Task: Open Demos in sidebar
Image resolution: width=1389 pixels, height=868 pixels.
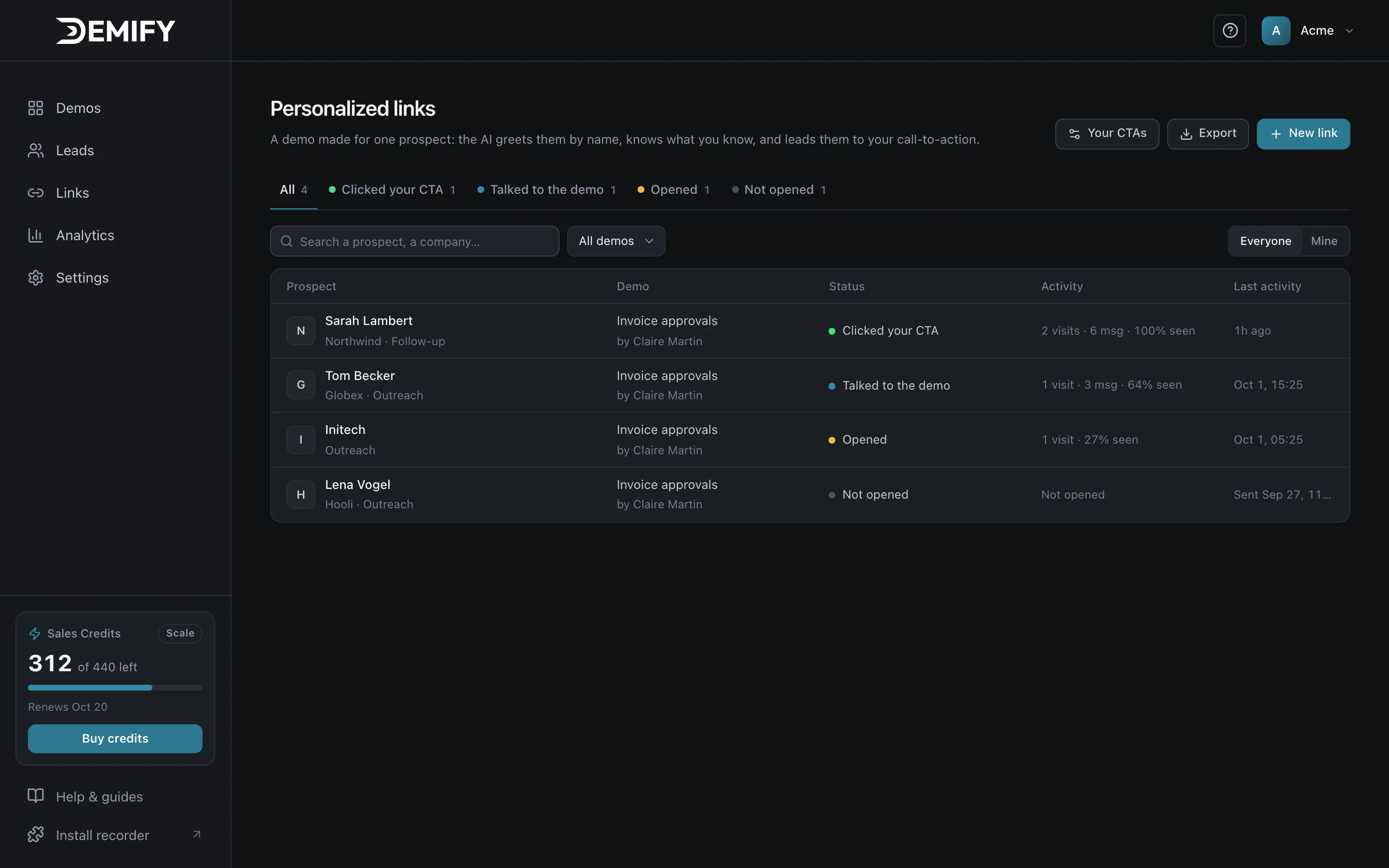Action: click(78, 108)
